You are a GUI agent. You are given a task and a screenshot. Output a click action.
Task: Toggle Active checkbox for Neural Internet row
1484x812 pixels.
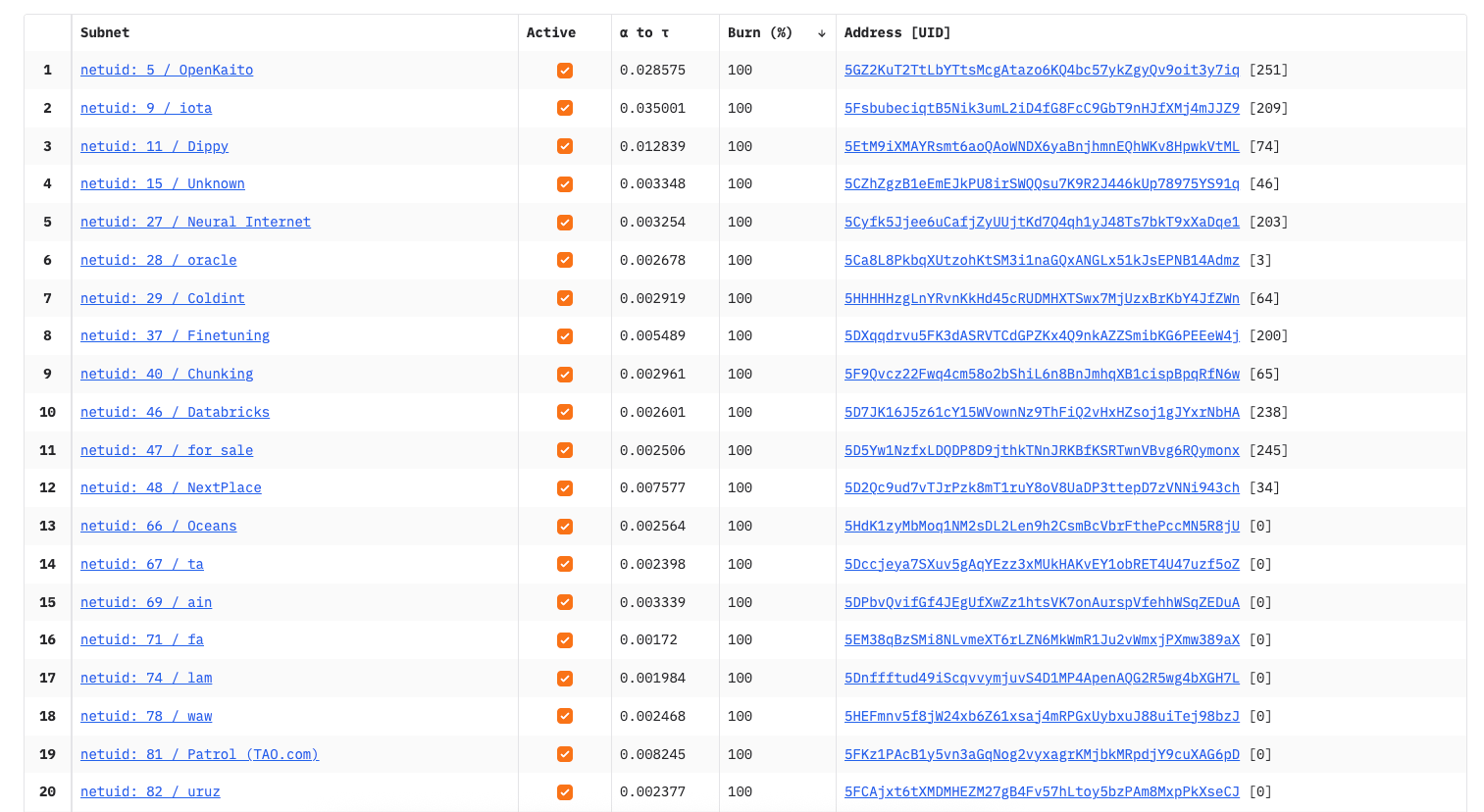coord(565,223)
